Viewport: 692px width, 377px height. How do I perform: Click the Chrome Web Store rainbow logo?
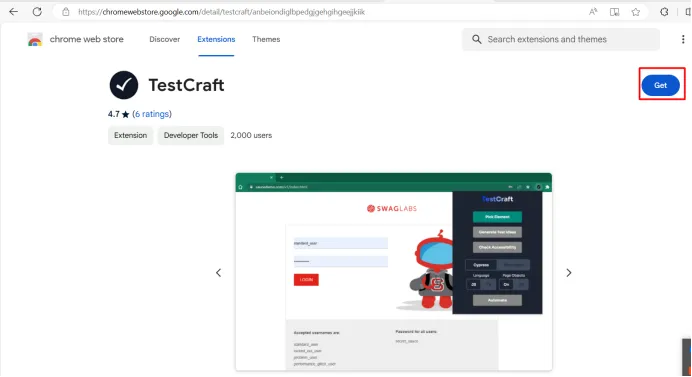coord(35,40)
